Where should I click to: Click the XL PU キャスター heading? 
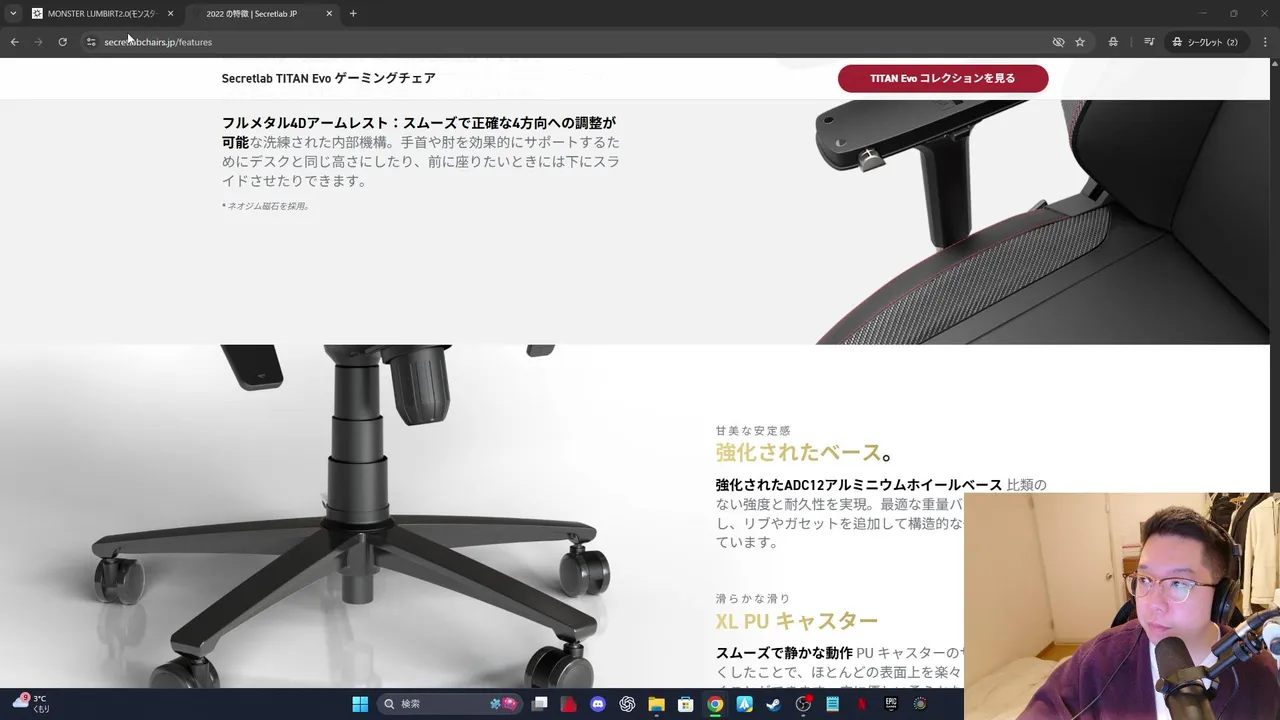797,621
